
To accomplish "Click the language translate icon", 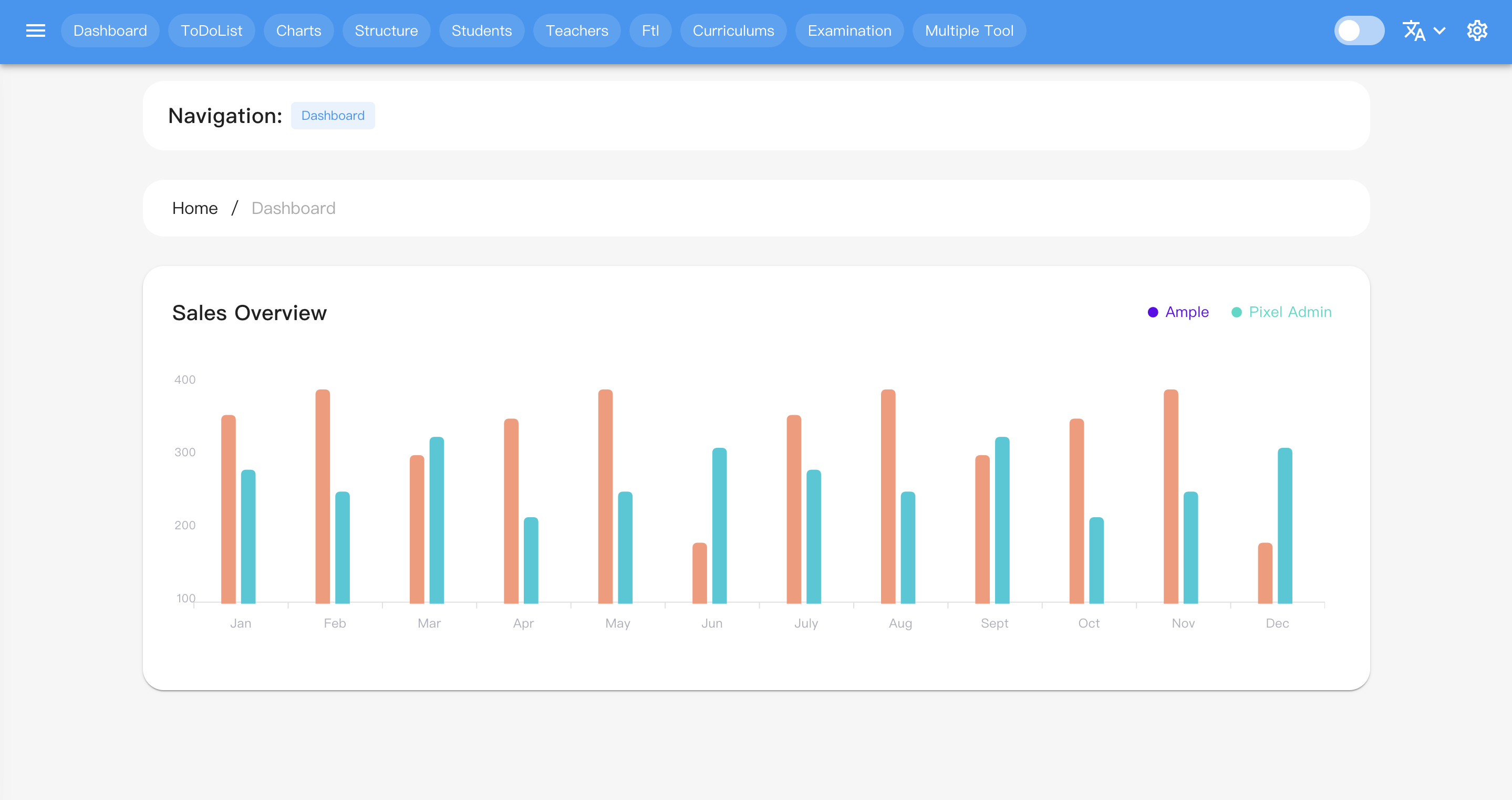I will click(x=1413, y=30).
